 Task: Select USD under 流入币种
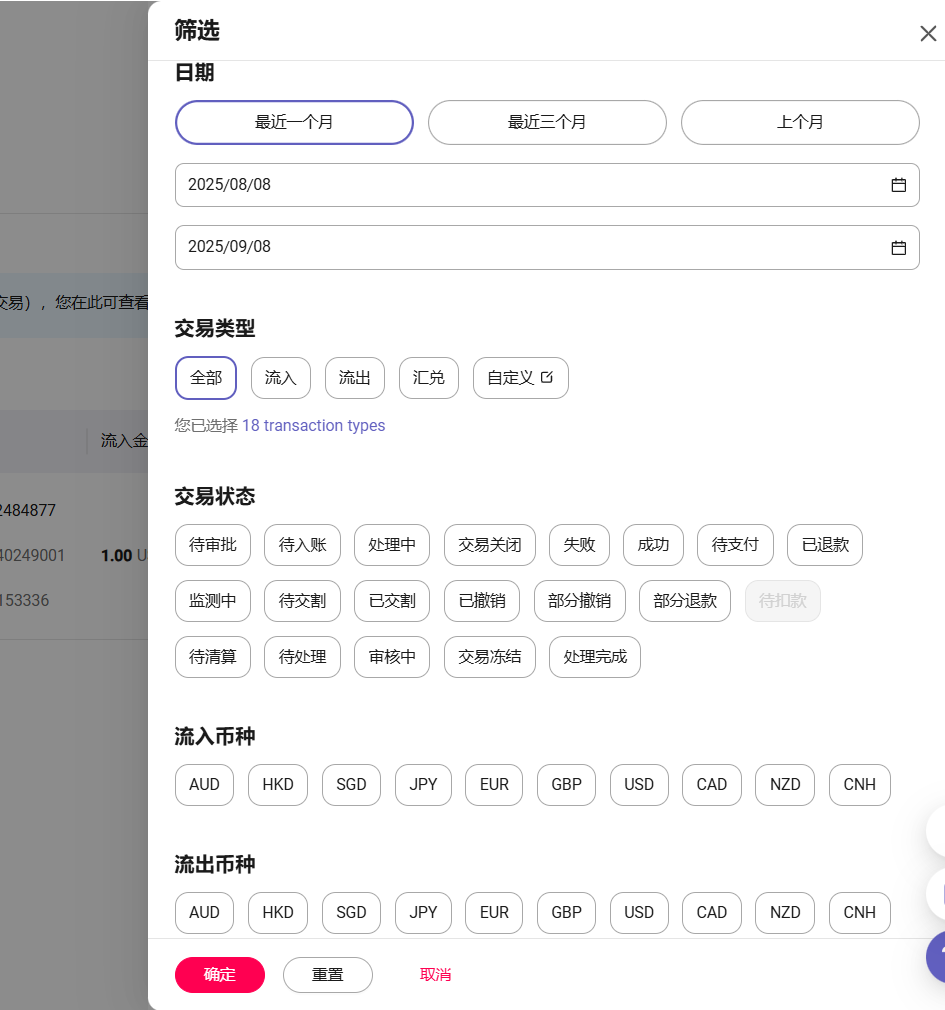click(639, 785)
